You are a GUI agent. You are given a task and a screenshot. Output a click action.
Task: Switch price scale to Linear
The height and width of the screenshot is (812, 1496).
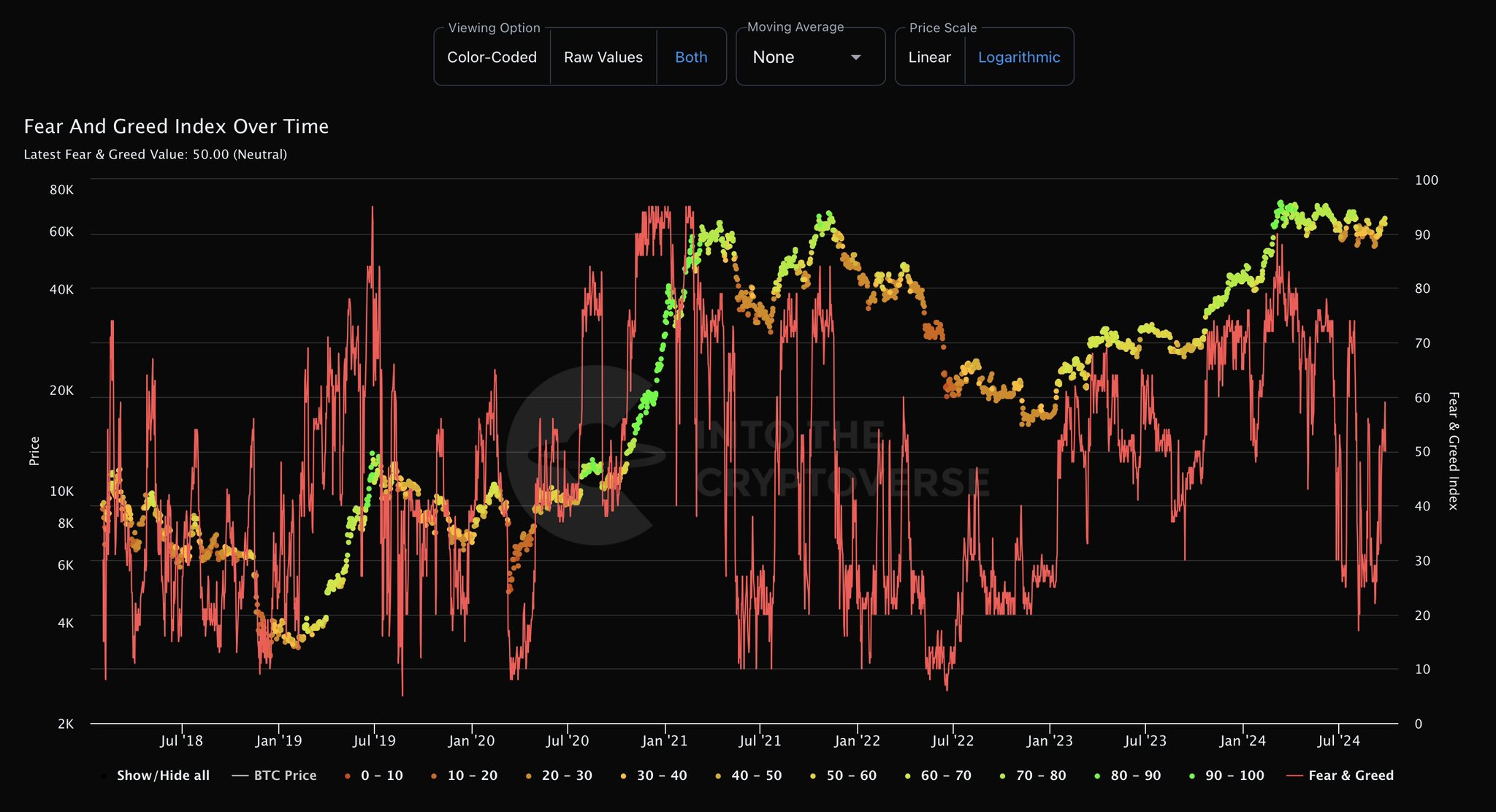[x=929, y=57]
